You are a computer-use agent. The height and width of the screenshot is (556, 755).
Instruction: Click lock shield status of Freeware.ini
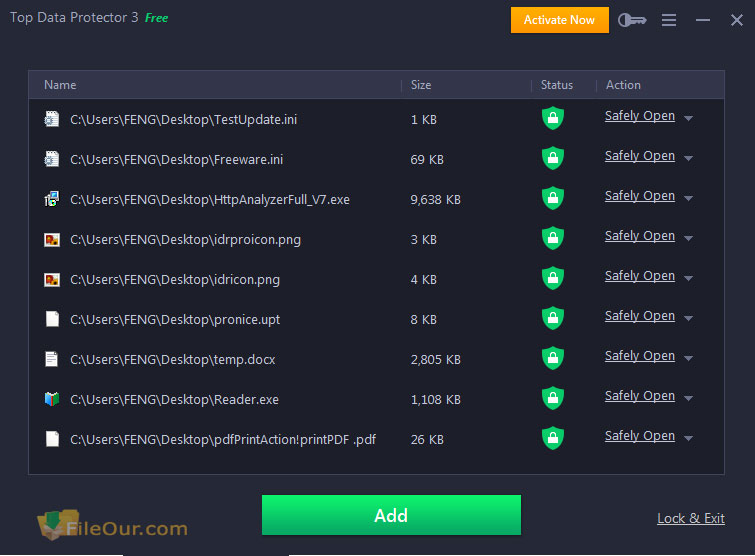point(553,158)
